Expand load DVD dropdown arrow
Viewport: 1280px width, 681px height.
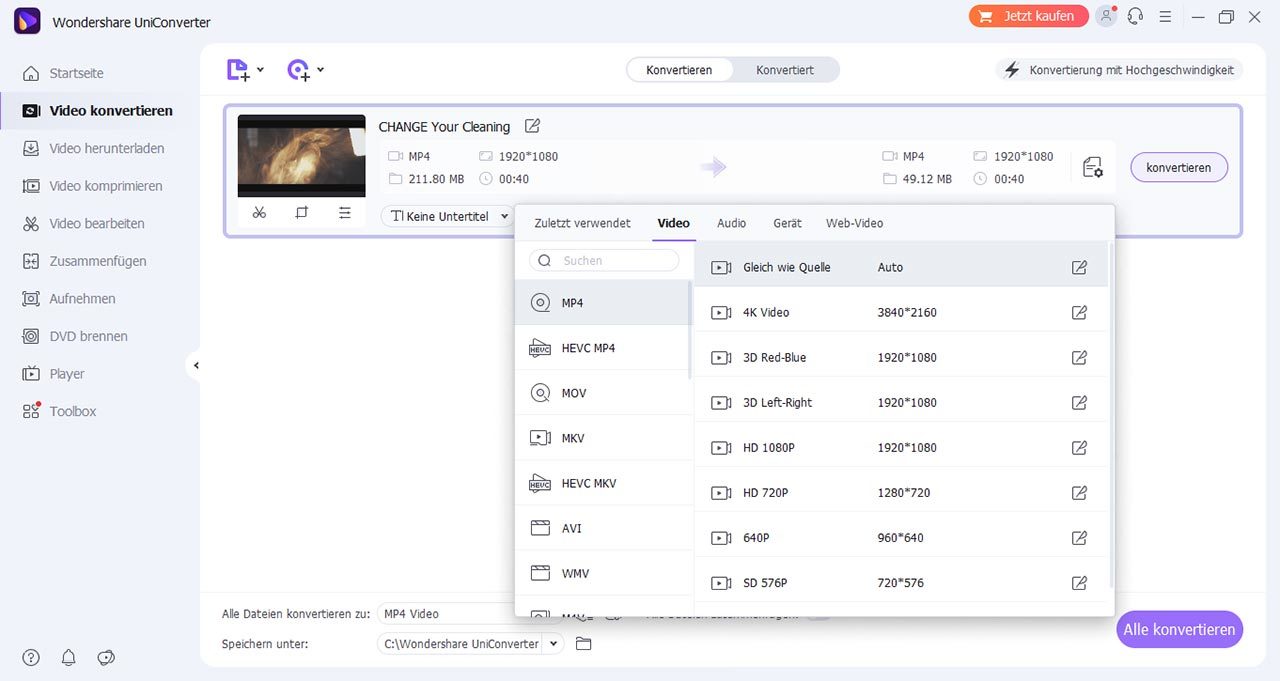[x=320, y=70]
